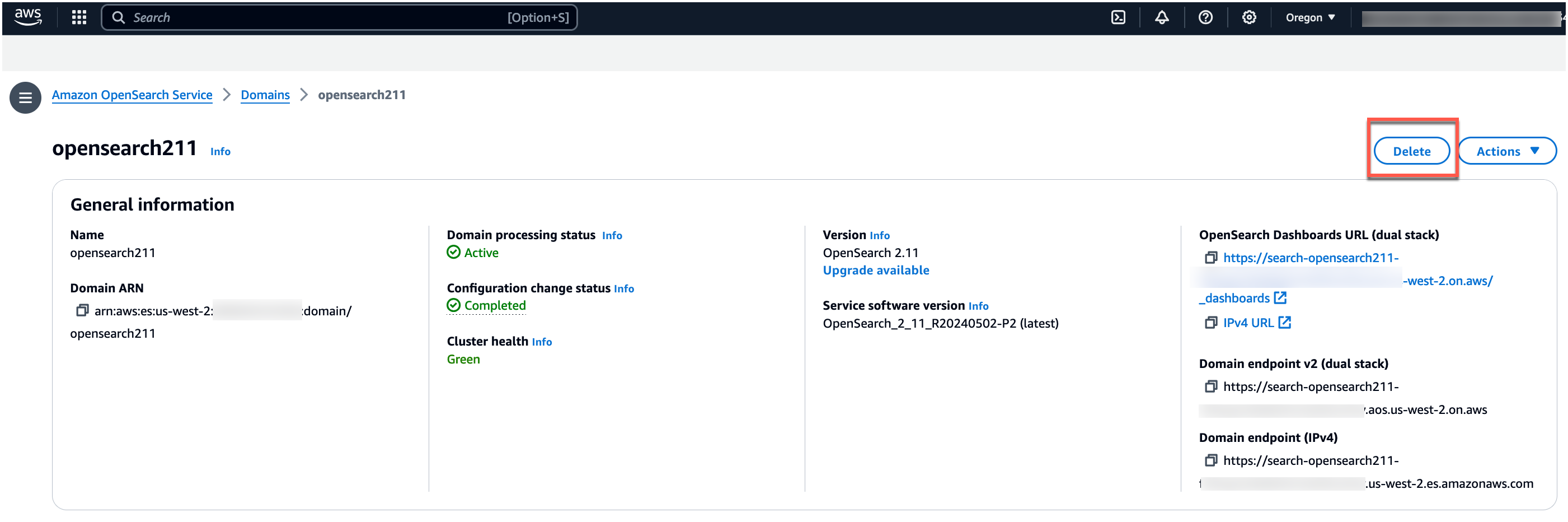The image size is (1568, 522).
Task: Open Info for Configuration change status
Action: point(623,288)
